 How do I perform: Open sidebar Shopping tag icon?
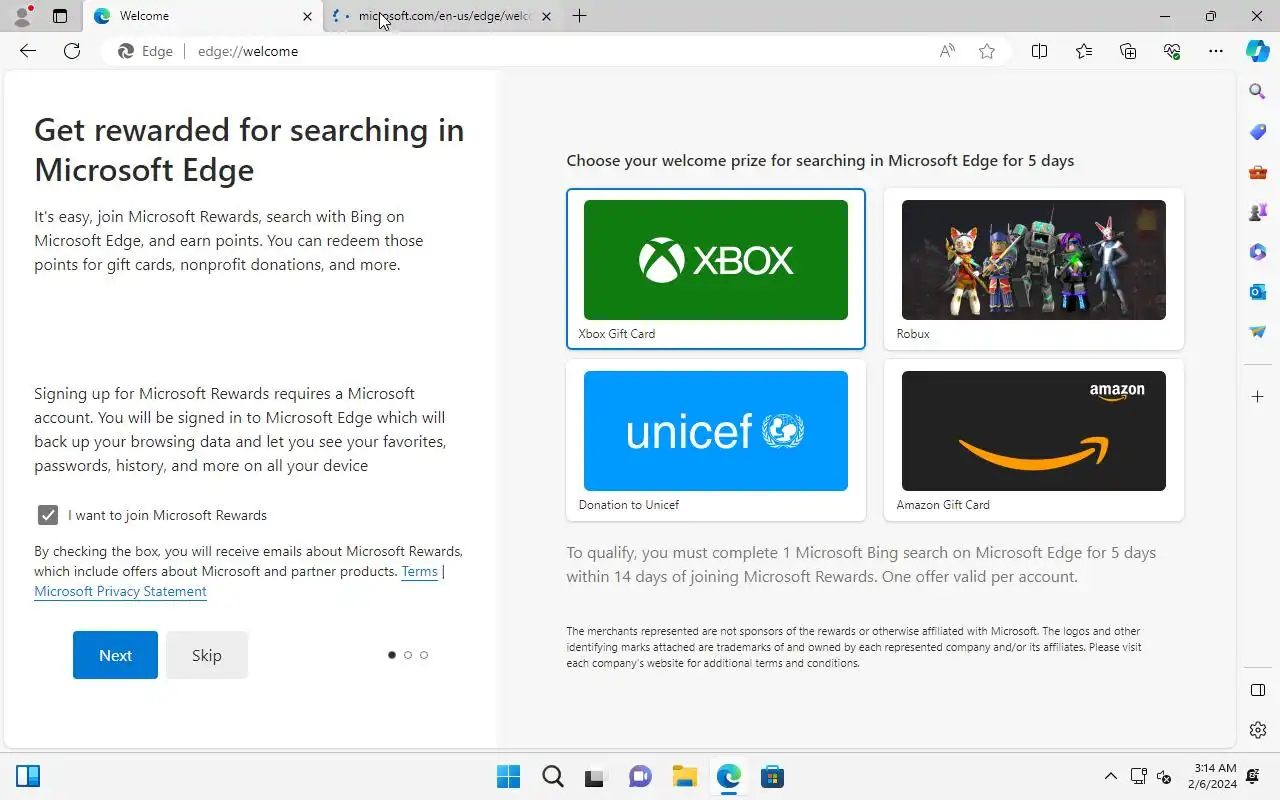1258,132
